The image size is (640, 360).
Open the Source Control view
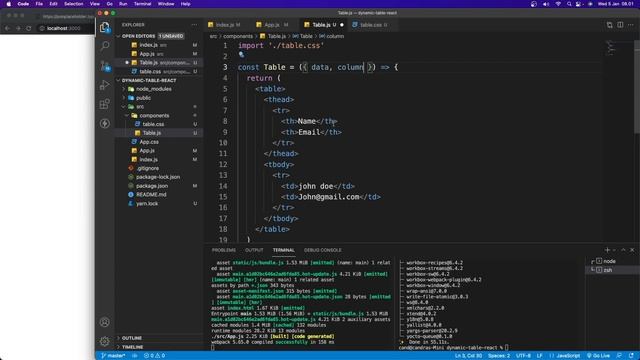(105, 66)
